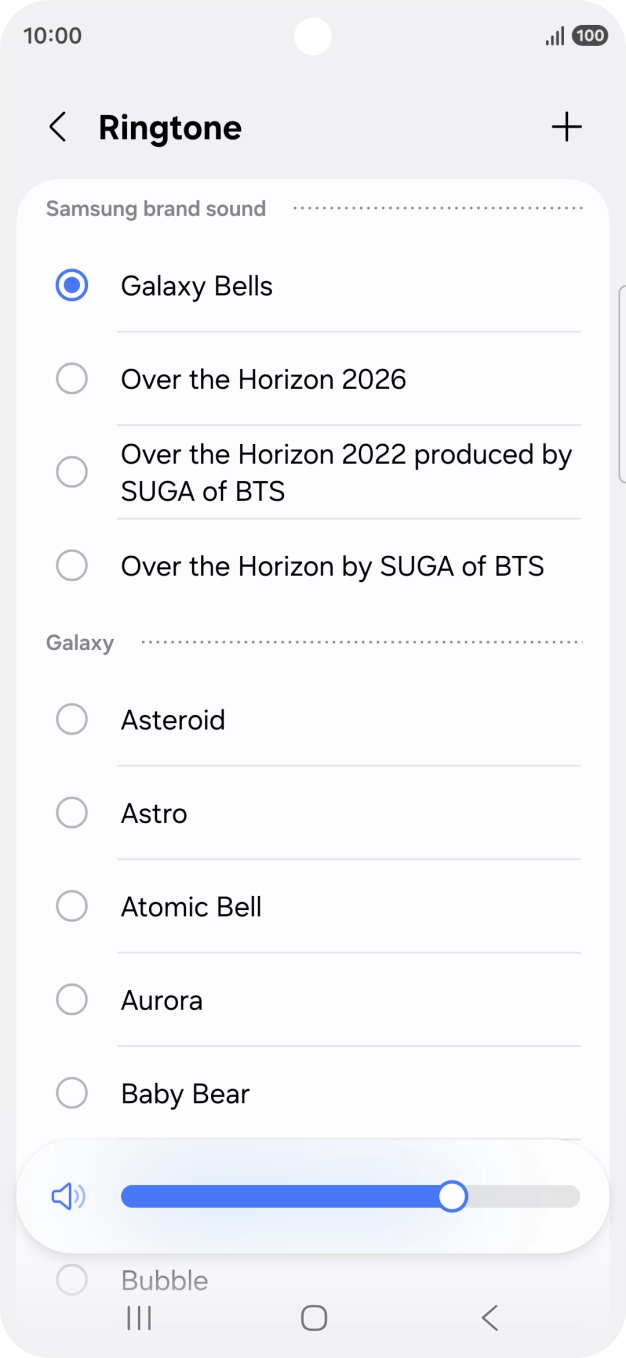Tap the Samsung brand sound section header
The height and width of the screenshot is (1358, 626).
155,209
